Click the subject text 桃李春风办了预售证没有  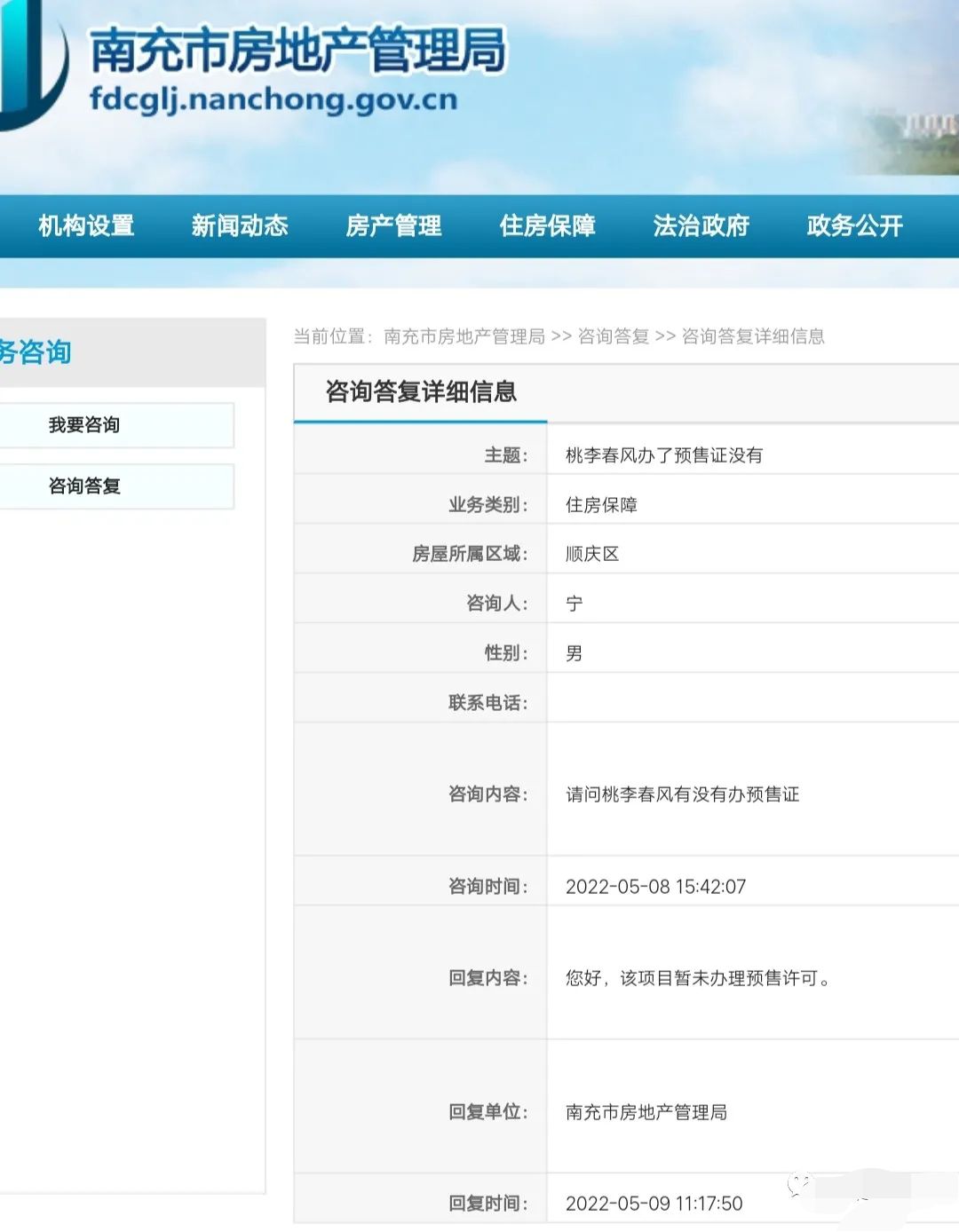pyautogui.click(x=664, y=455)
